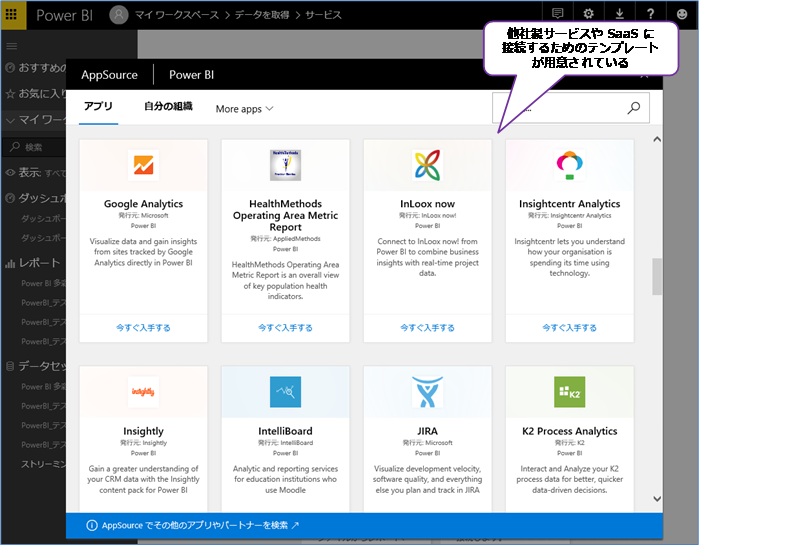Click the IntelliBoard app logo

pyautogui.click(x=285, y=392)
